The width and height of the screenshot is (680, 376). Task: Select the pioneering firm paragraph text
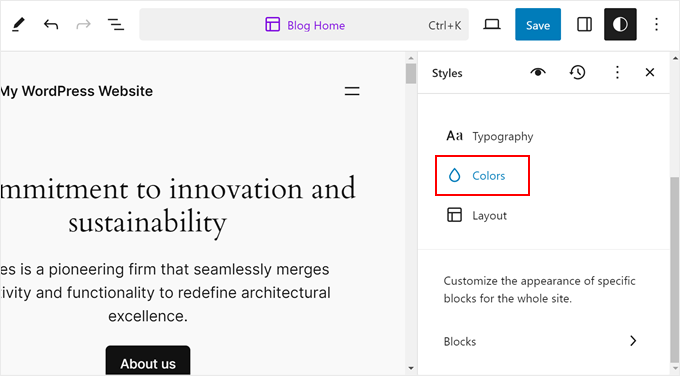[x=166, y=293]
